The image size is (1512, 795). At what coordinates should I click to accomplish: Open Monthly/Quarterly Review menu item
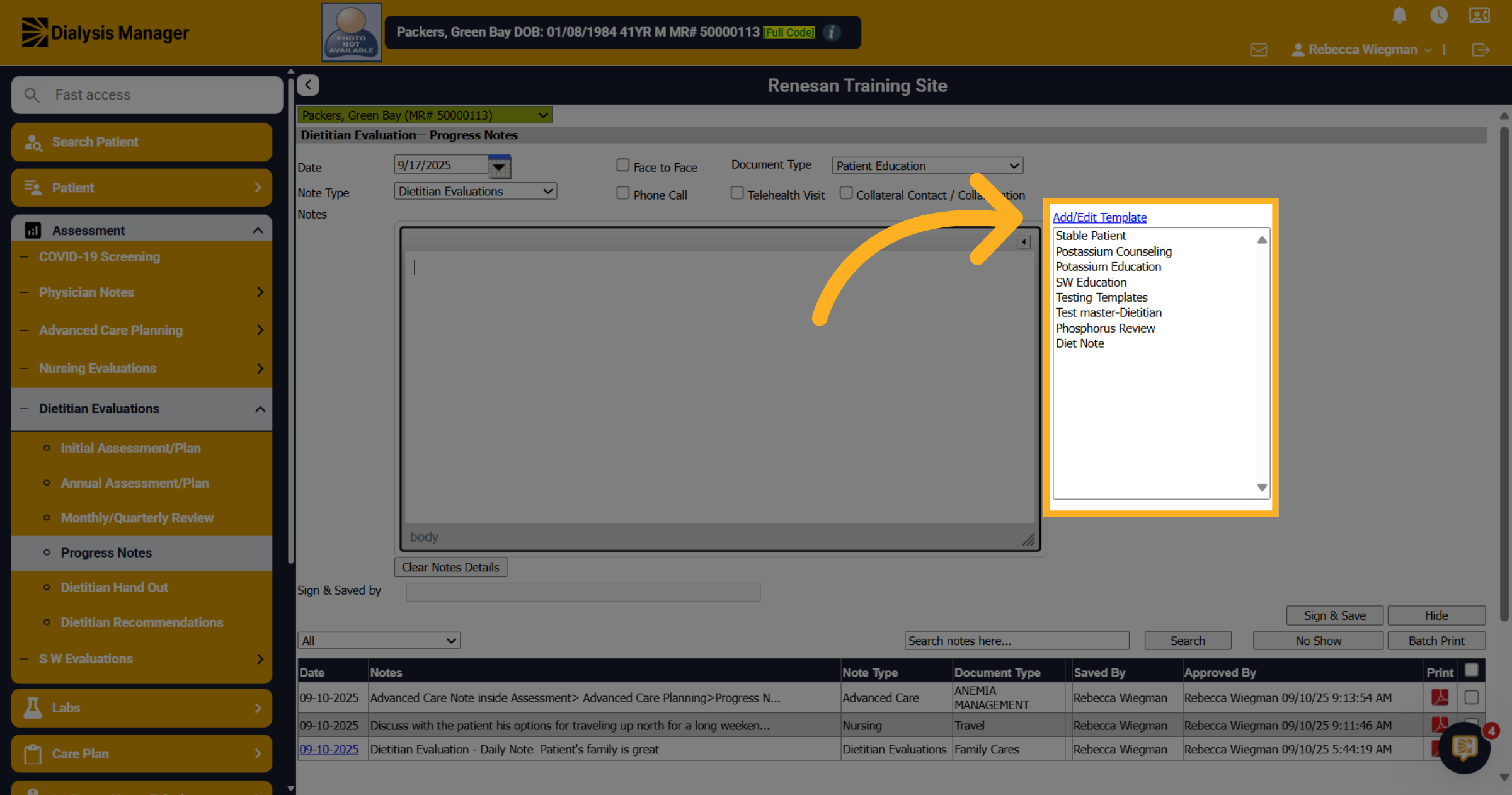tap(137, 518)
